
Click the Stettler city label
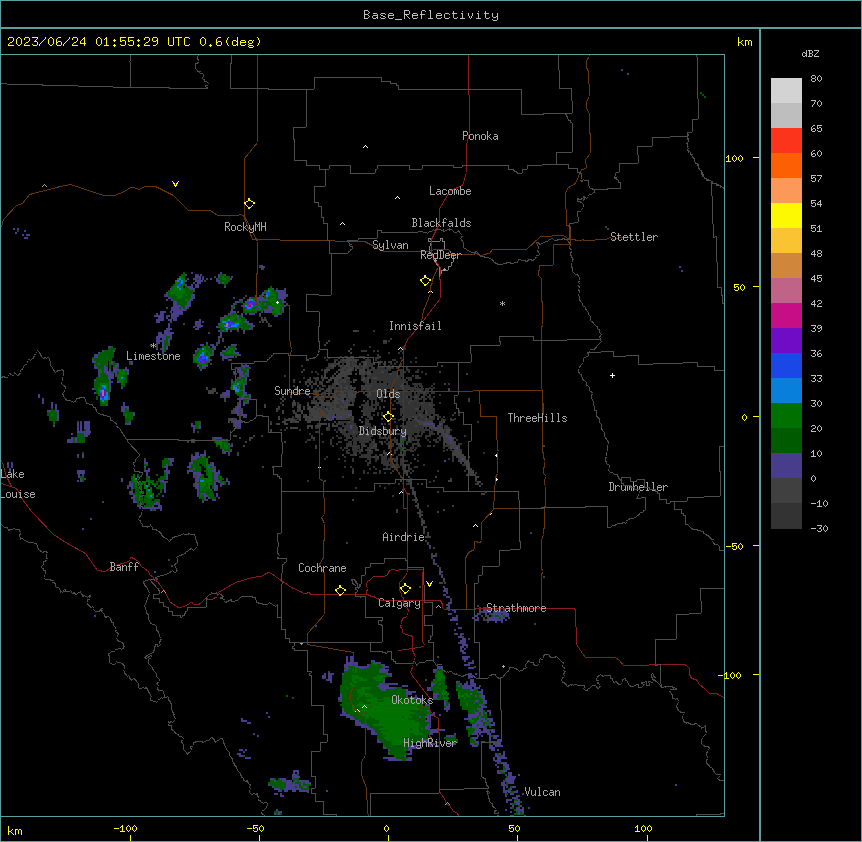634,237
